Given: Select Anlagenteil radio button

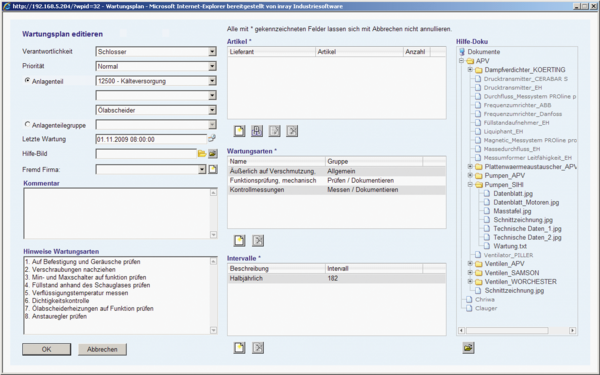Looking at the screenshot, I should 27,80.
